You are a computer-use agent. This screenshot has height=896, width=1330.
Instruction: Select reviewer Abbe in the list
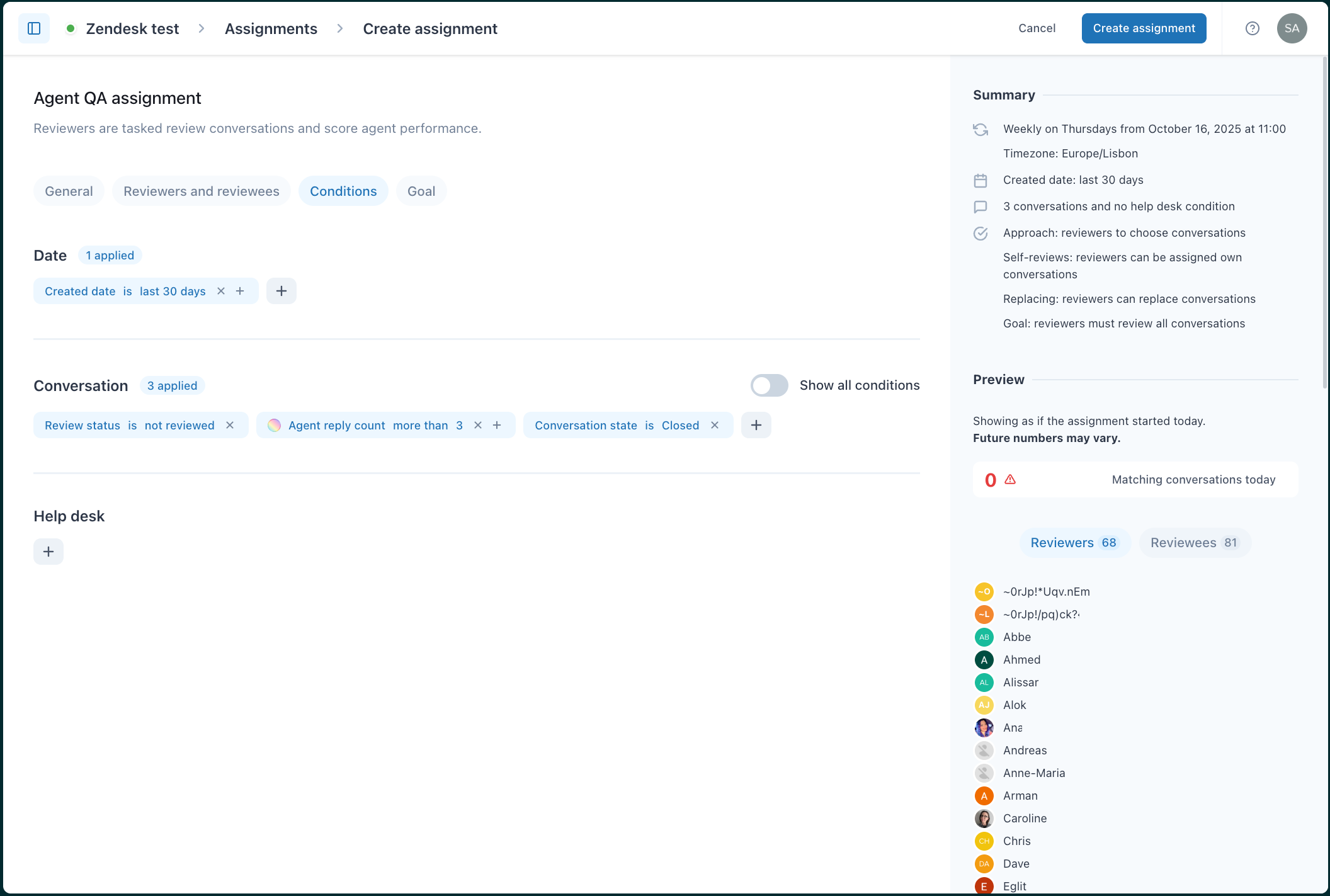coord(1017,637)
